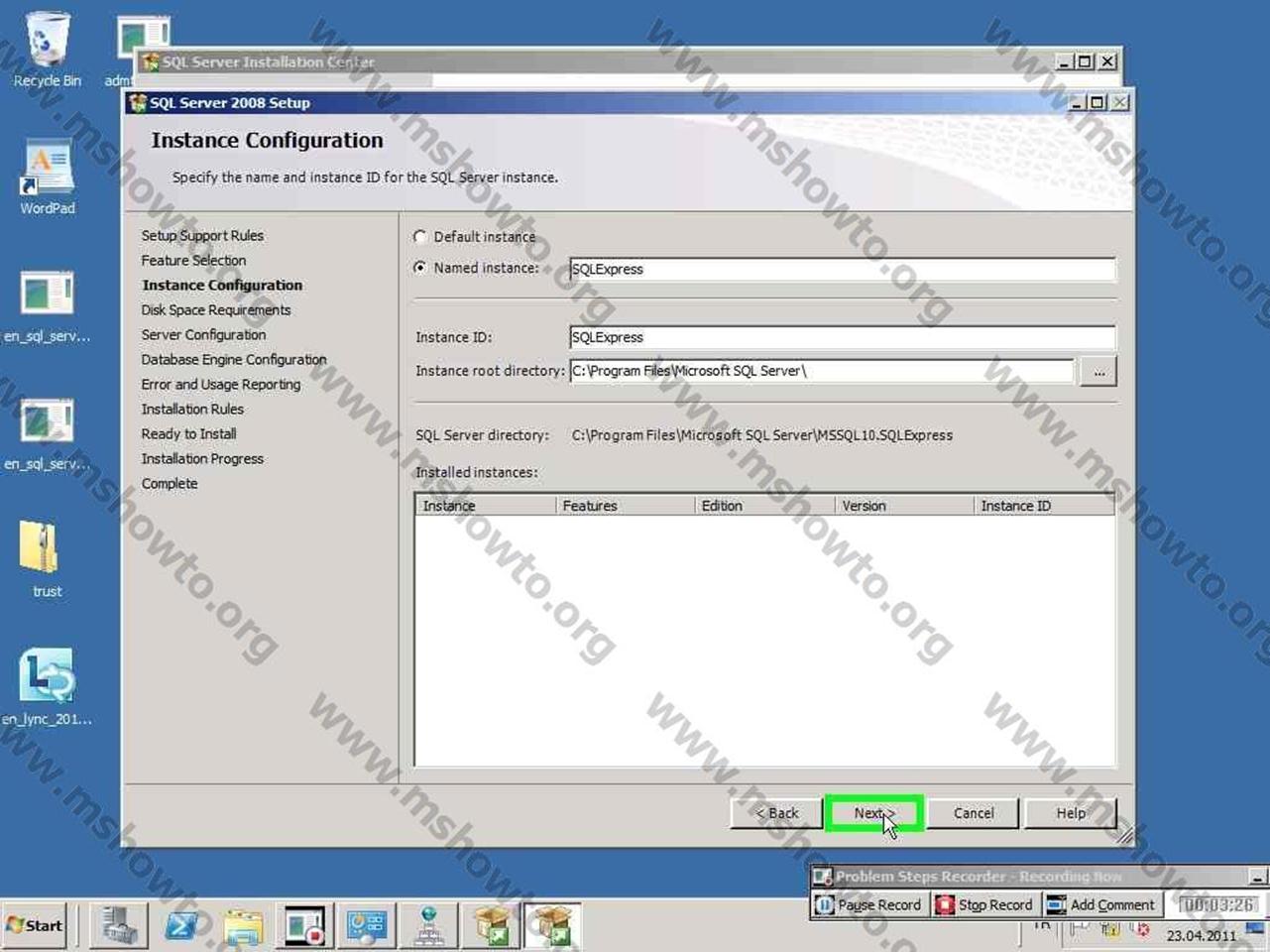
Task: Select the Named instance radio button
Action: (x=420, y=268)
